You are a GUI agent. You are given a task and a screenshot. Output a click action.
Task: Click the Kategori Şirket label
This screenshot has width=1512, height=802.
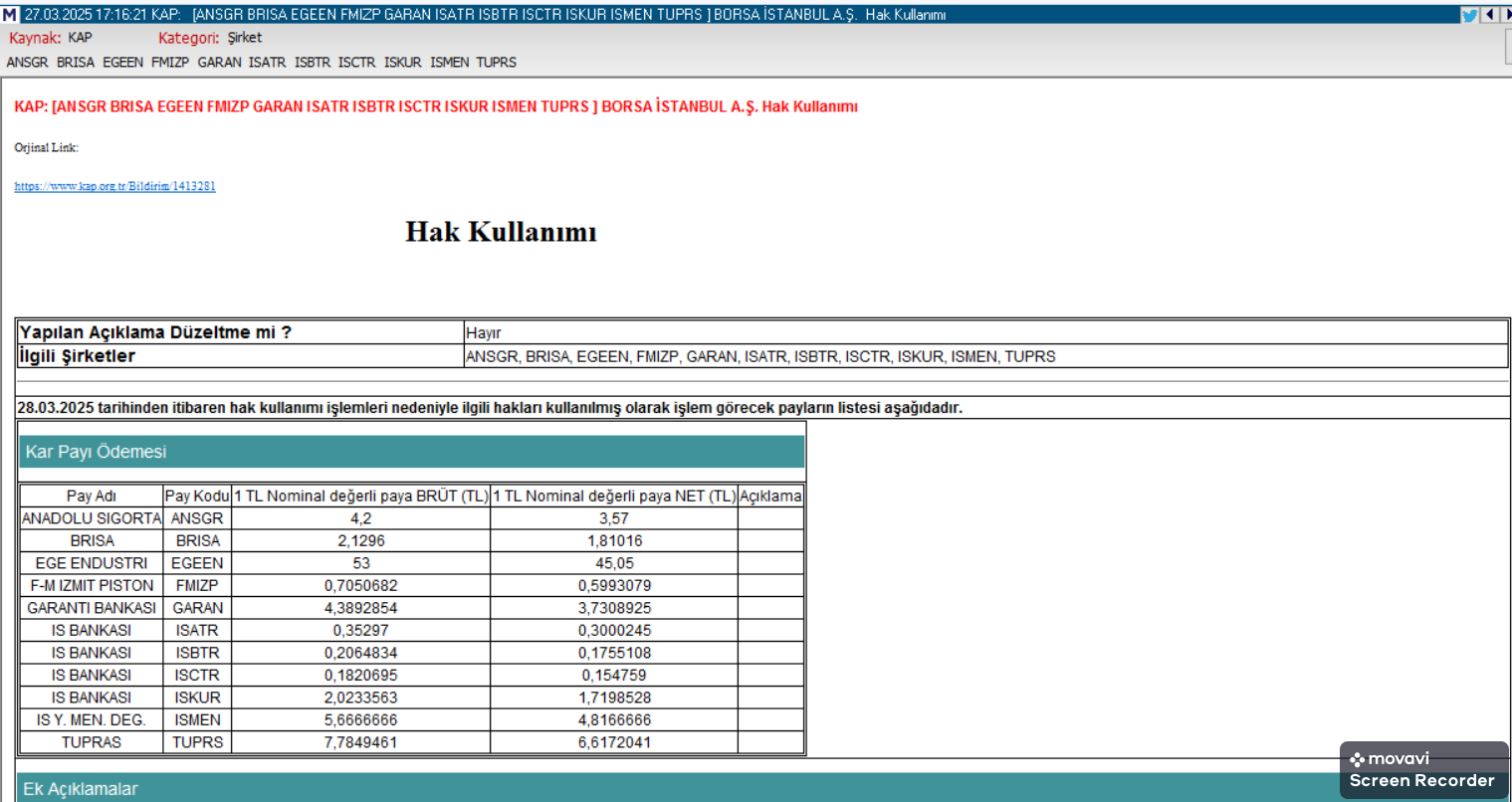click(x=244, y=38)
